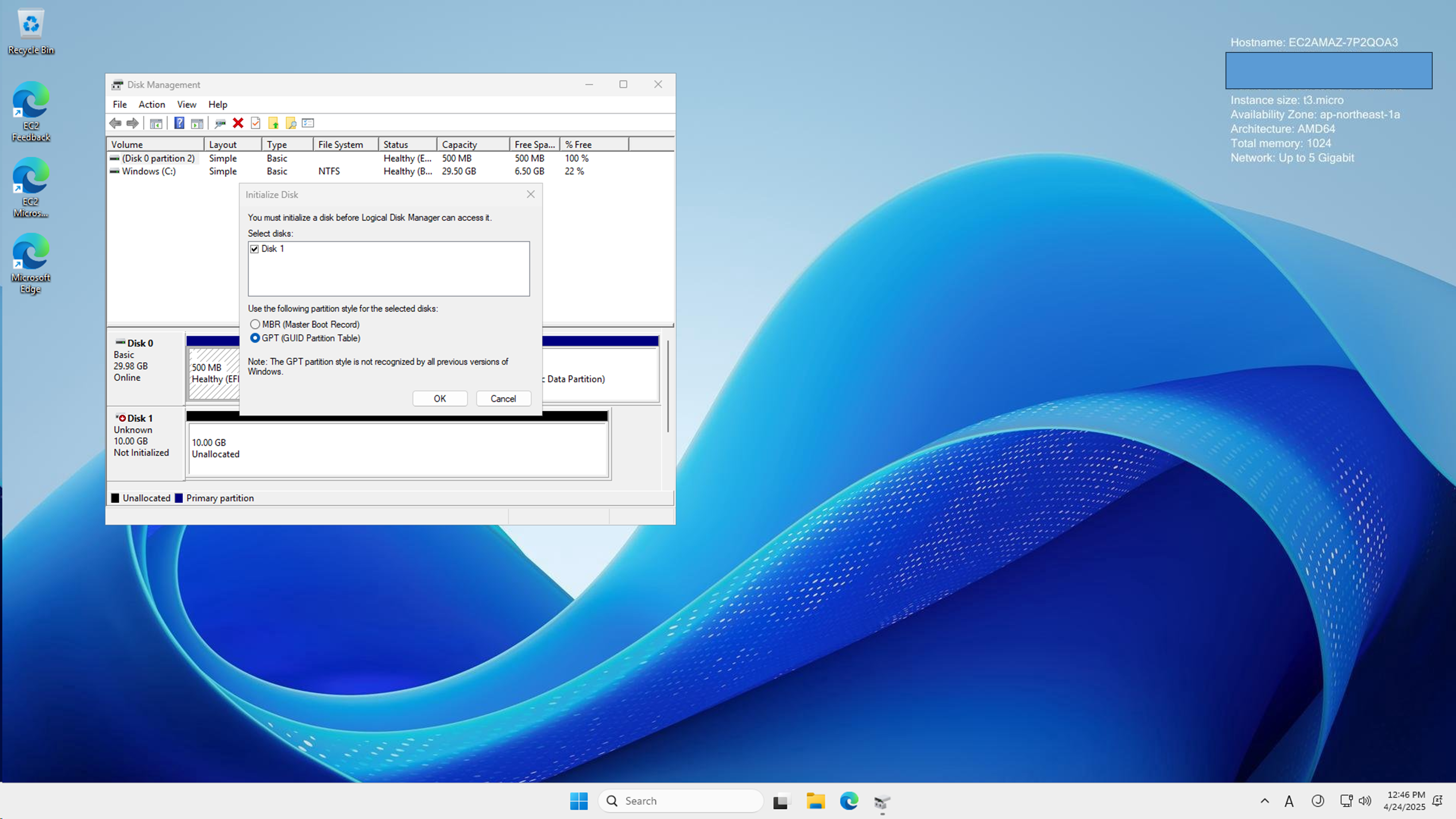Viewport: 1456px width, 819px height.
Task: Cancel the Initialize Disk dialog
Action: (x=502, y=399)
